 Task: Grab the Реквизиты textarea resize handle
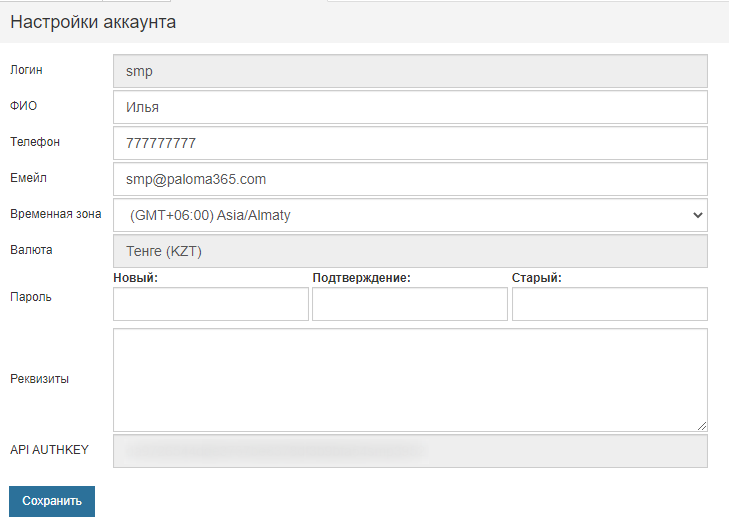coord(702,425)
